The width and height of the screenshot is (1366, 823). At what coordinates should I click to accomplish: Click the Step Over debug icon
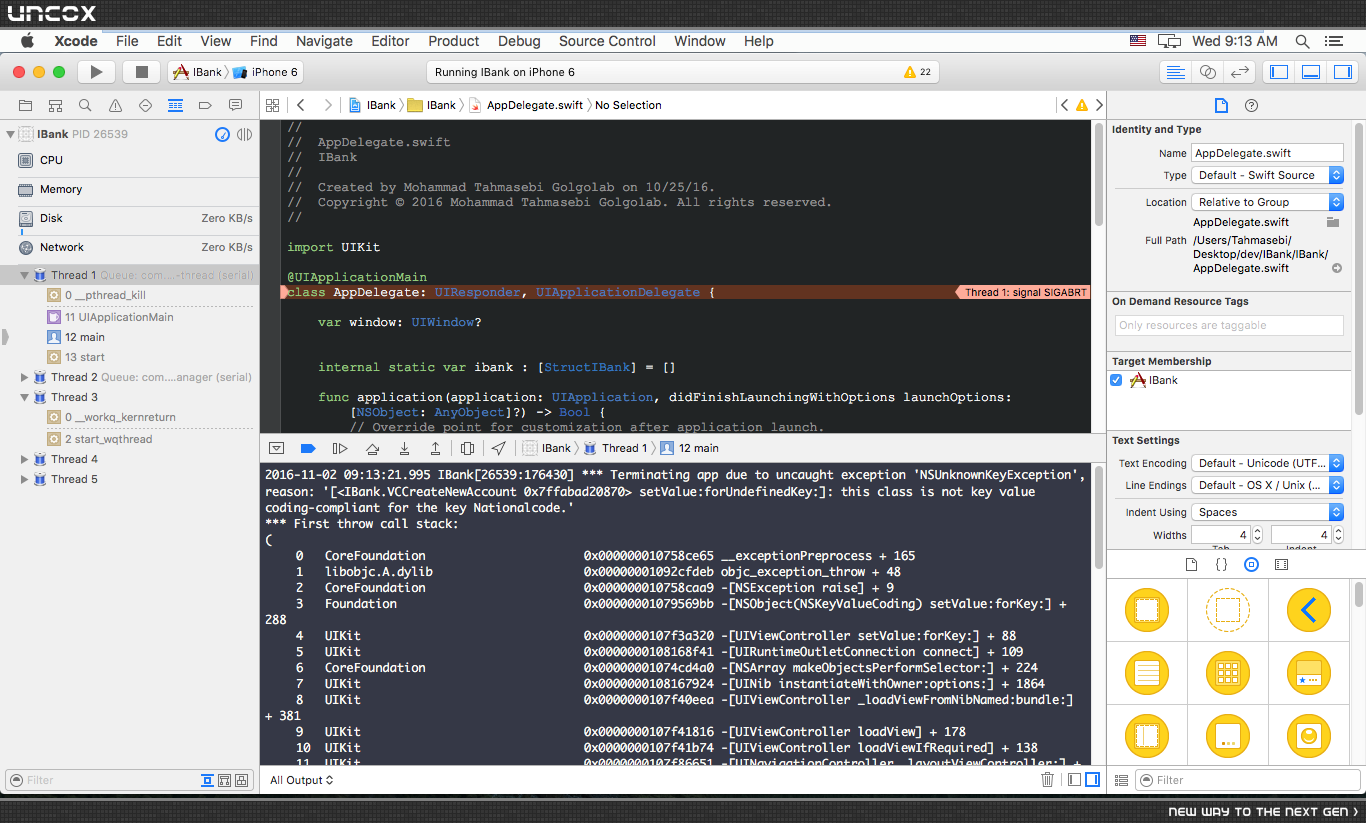(372, 448)
